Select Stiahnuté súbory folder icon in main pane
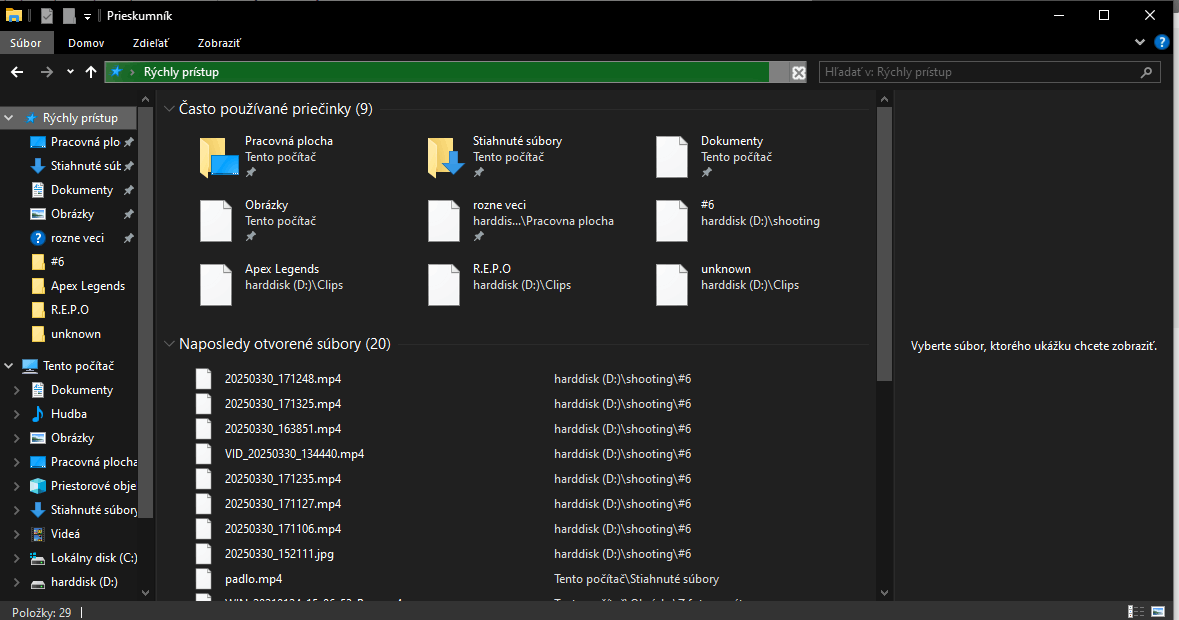1179x620 pixels. click(446, 157)
